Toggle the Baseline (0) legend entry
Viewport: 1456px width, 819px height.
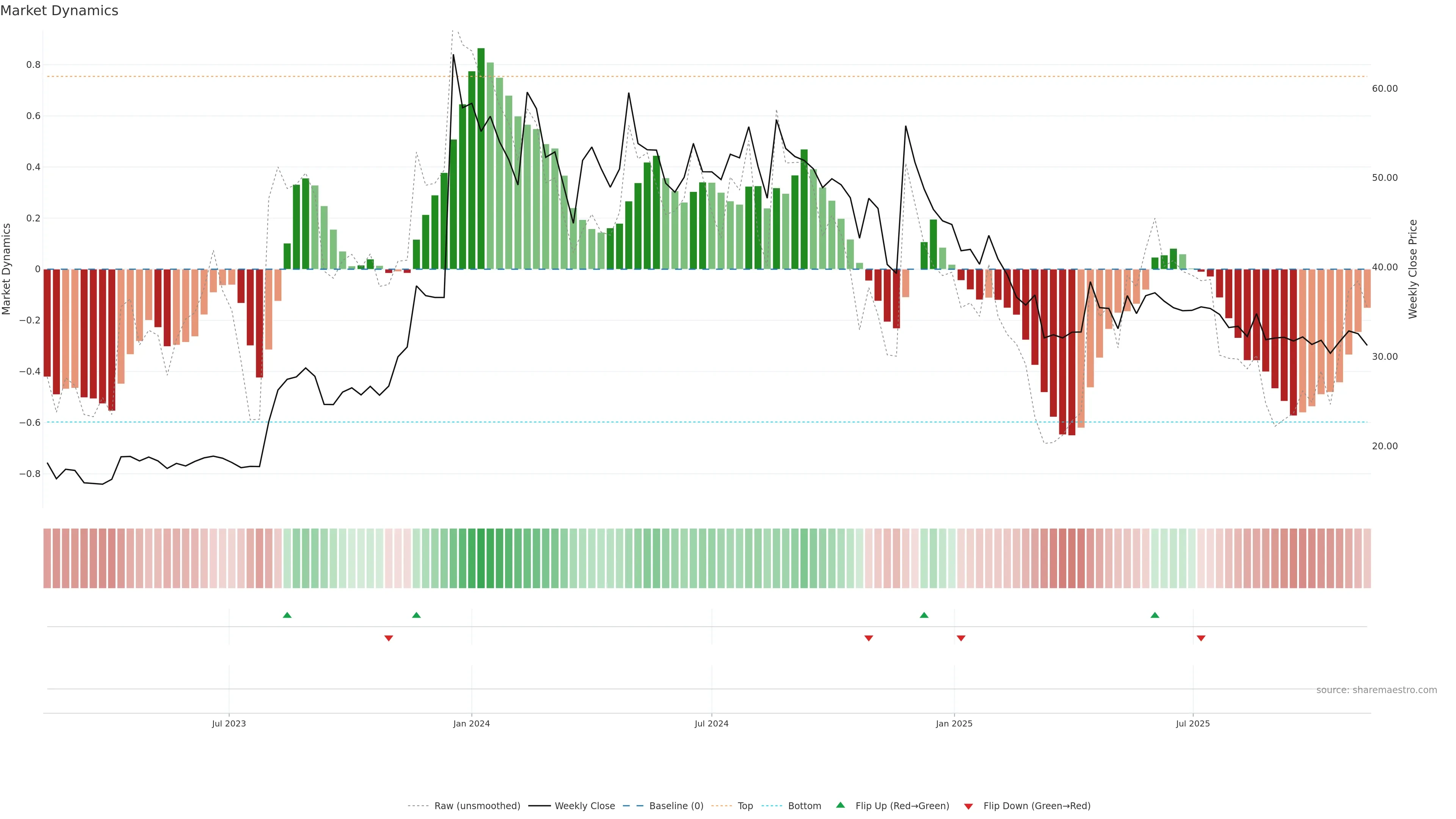(676, 806)
